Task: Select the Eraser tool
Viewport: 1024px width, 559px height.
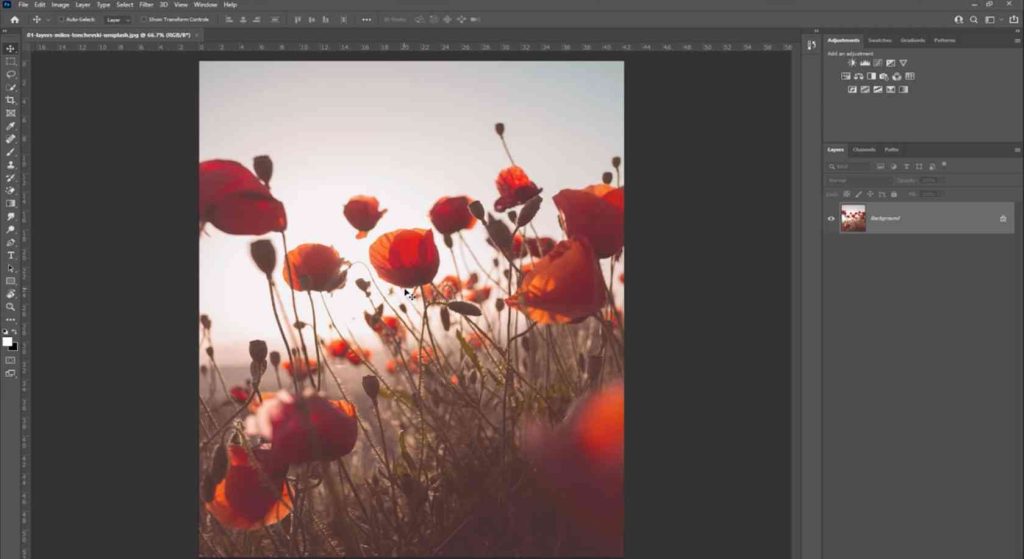Action: 10,191
